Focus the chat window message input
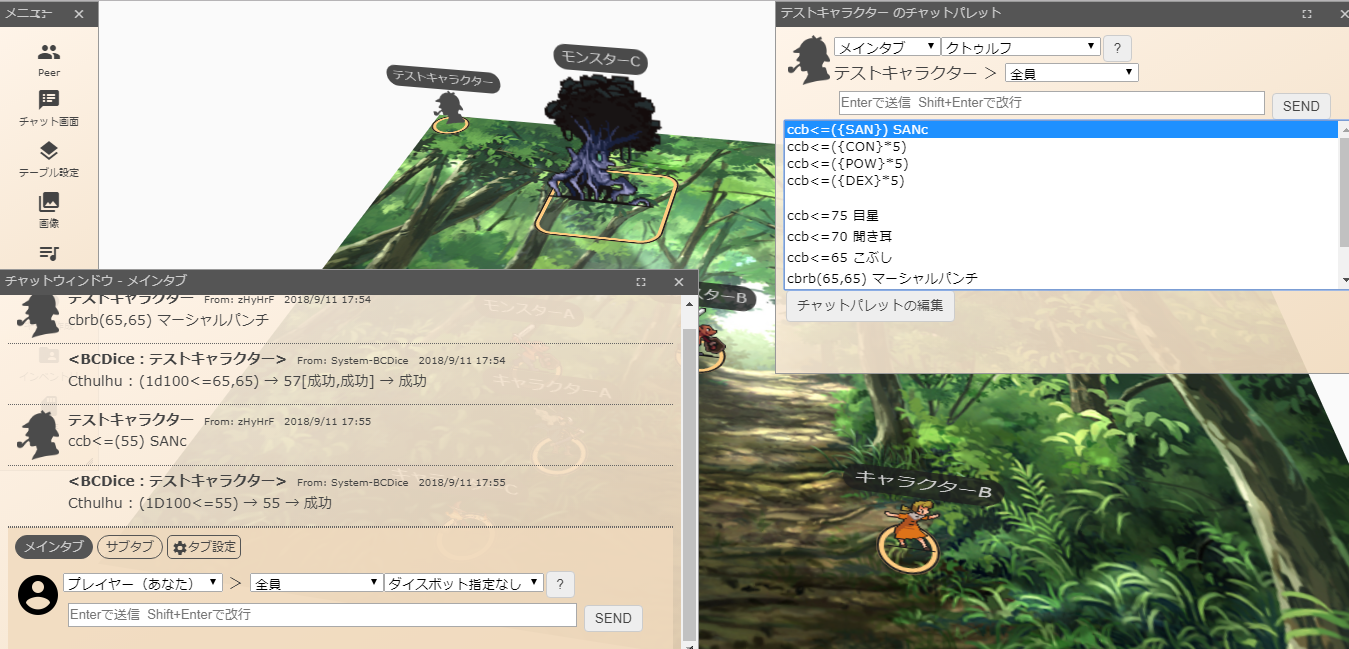The height and width of the screenshot is (649, 1349). [x=322, y=615]
